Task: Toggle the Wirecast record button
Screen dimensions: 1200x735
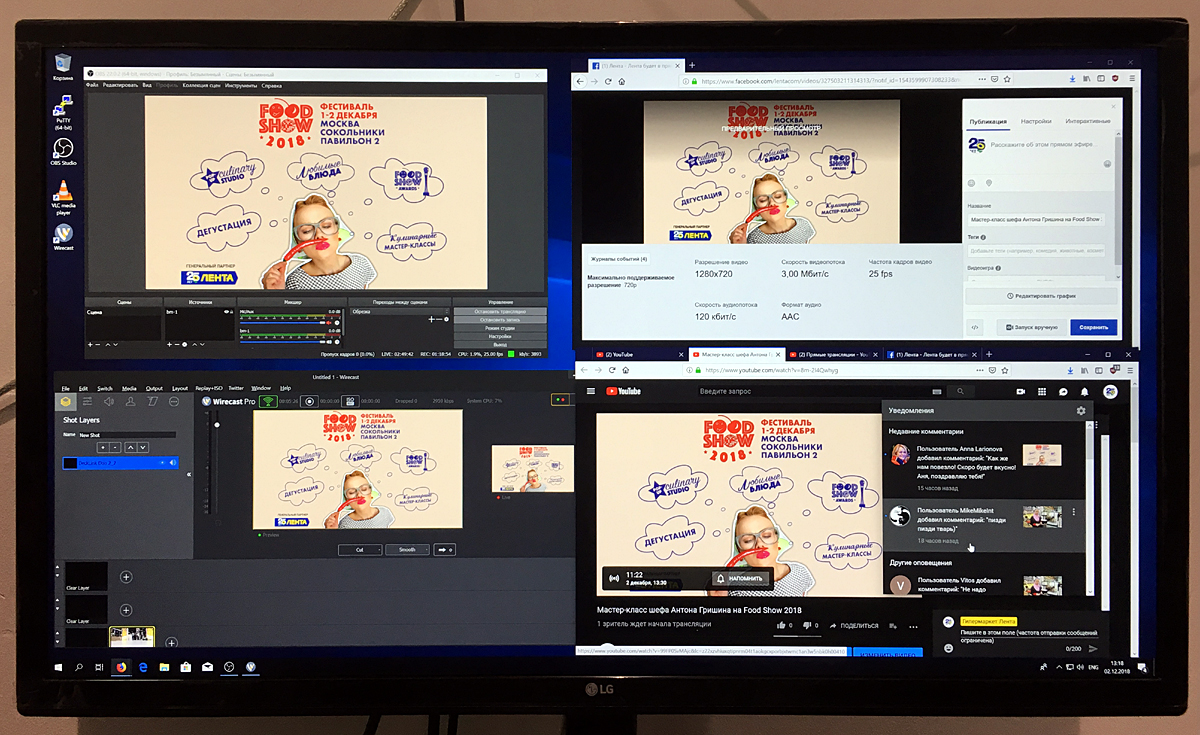Action: point(311,401)
